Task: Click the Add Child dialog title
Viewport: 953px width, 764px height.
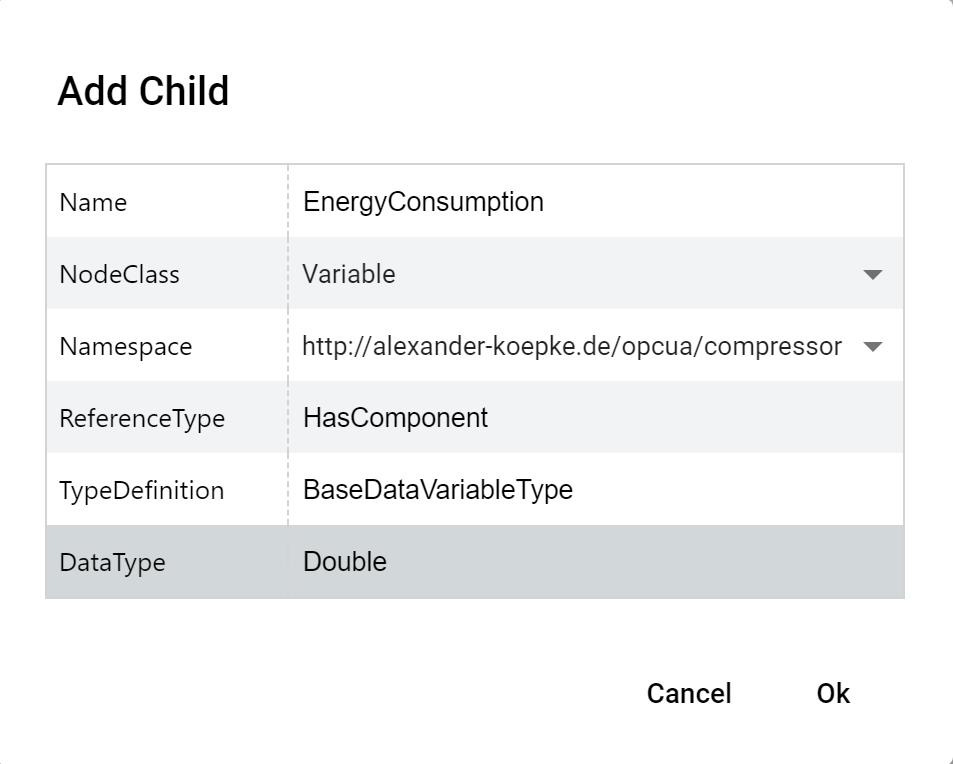Action: (143, 91)
